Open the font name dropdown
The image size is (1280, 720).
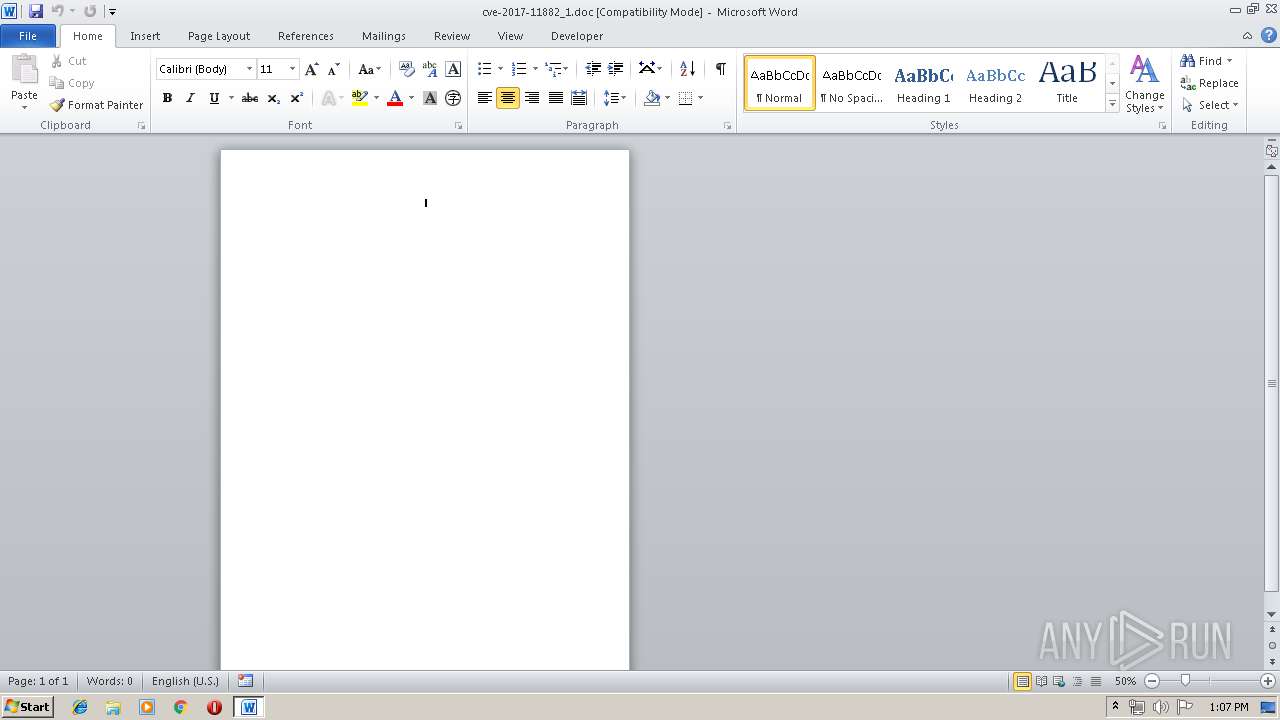click(x=249, y=69)
